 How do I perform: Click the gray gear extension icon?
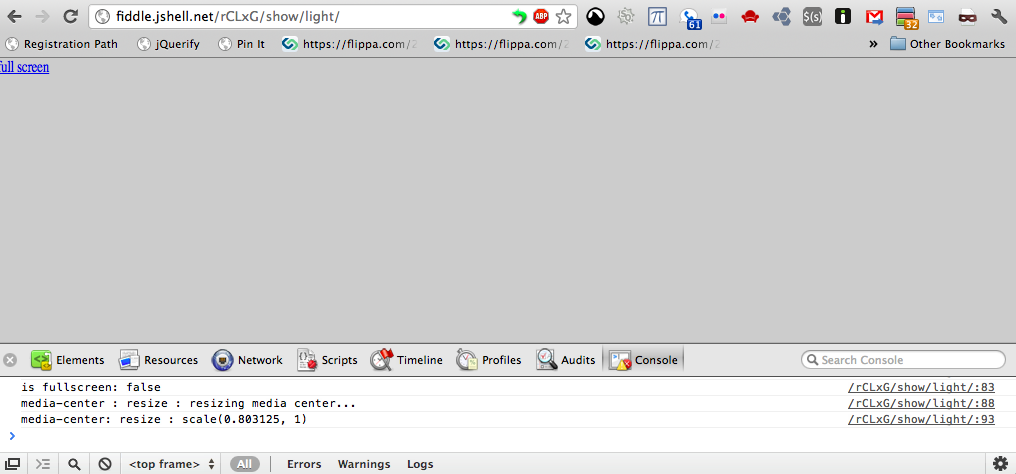[x=626, y=17]
